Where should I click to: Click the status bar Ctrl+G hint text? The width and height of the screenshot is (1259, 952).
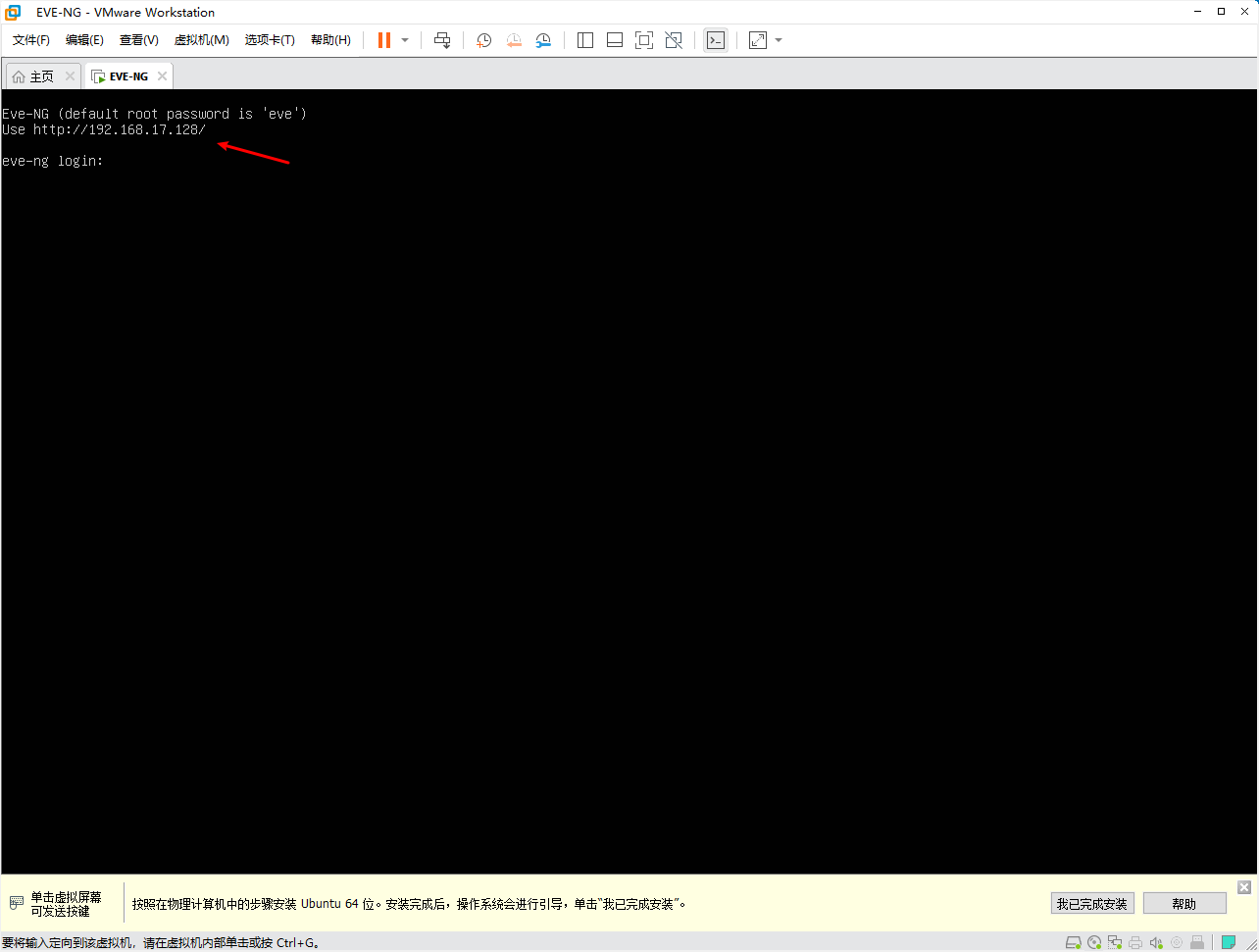tap(161, 943)
